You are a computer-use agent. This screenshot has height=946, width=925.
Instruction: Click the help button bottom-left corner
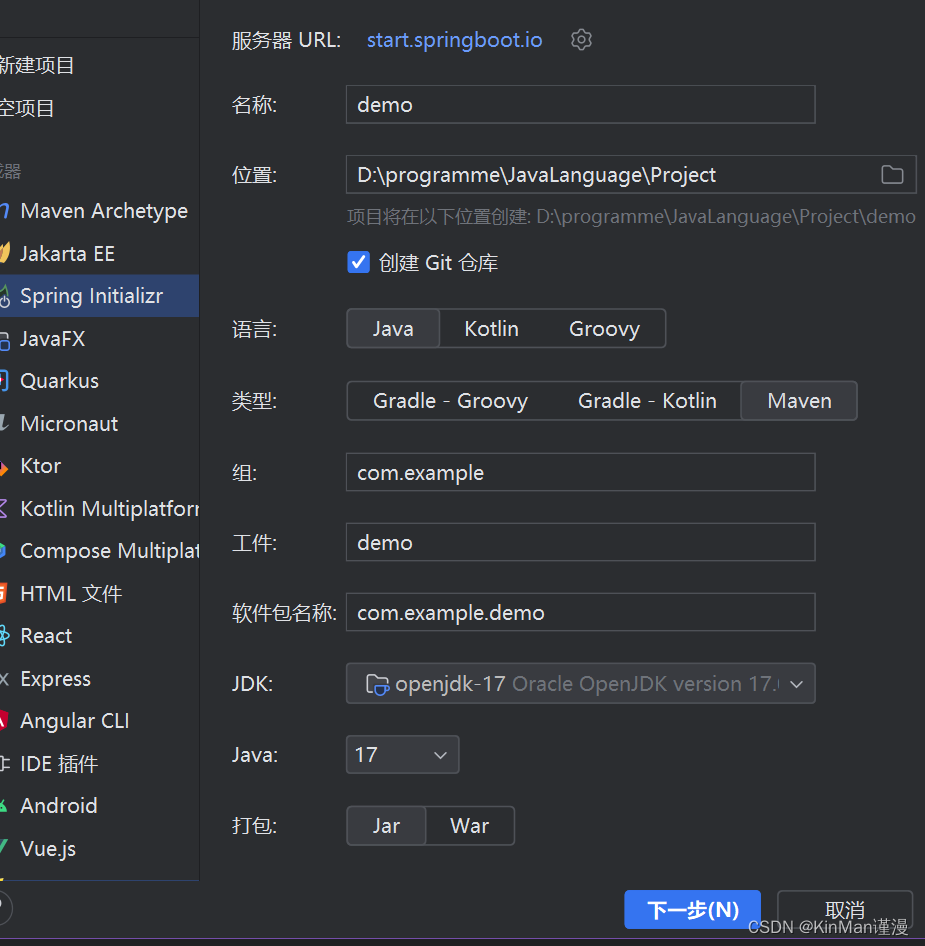(x=3, y=907)
